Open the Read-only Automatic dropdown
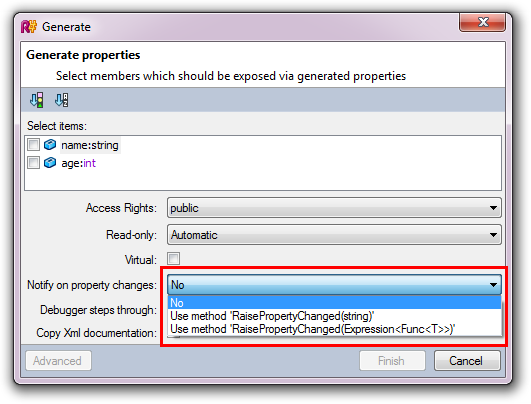This screenshot has width=531, height=404. pyautogui.click(x=334, y=235)
